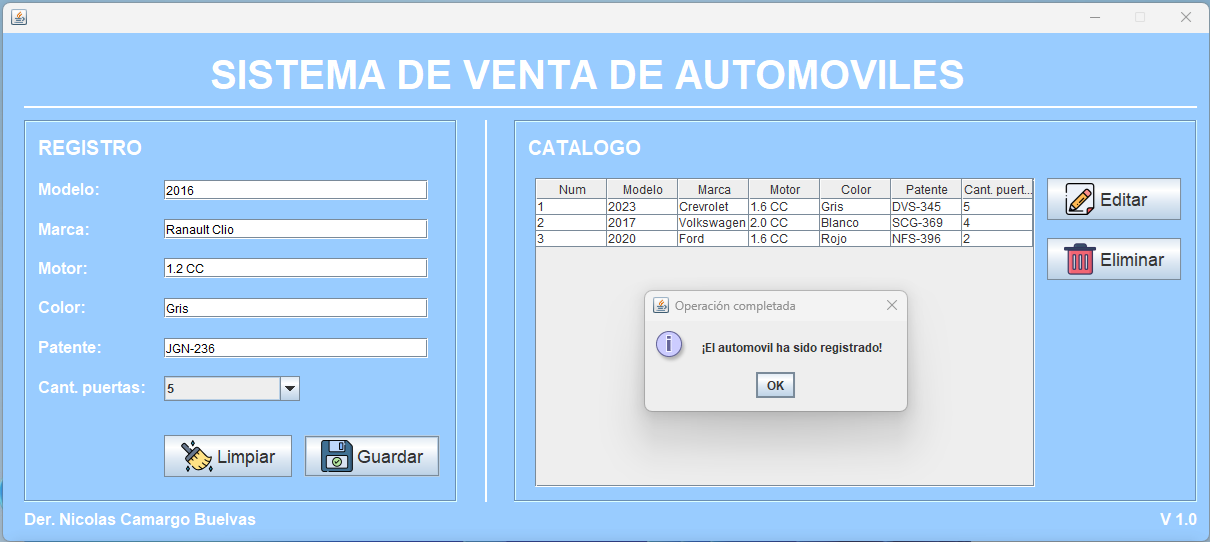Click the floppy disk icon on Guardar
This screenshot has width=1210, height=542.
337,456
